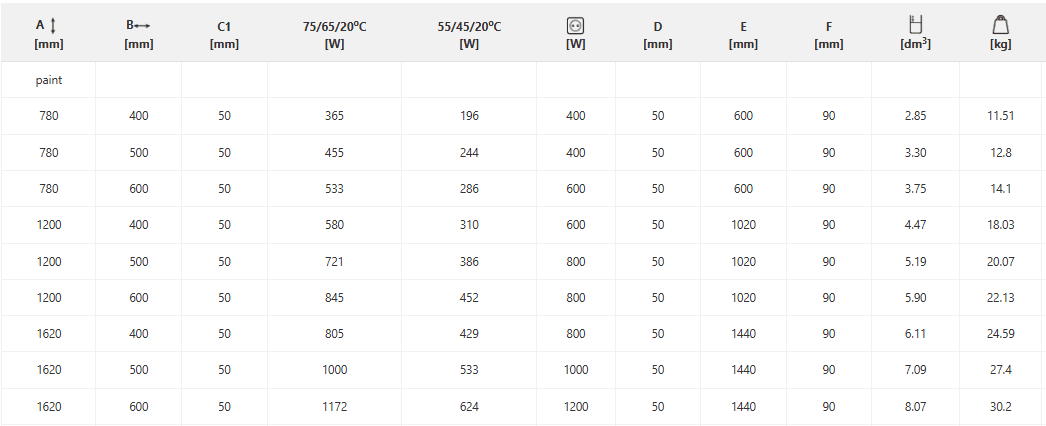Select the E [mm] column header
The height and width of the screenshot is (426, 1046).
click(x=743, y=35)
